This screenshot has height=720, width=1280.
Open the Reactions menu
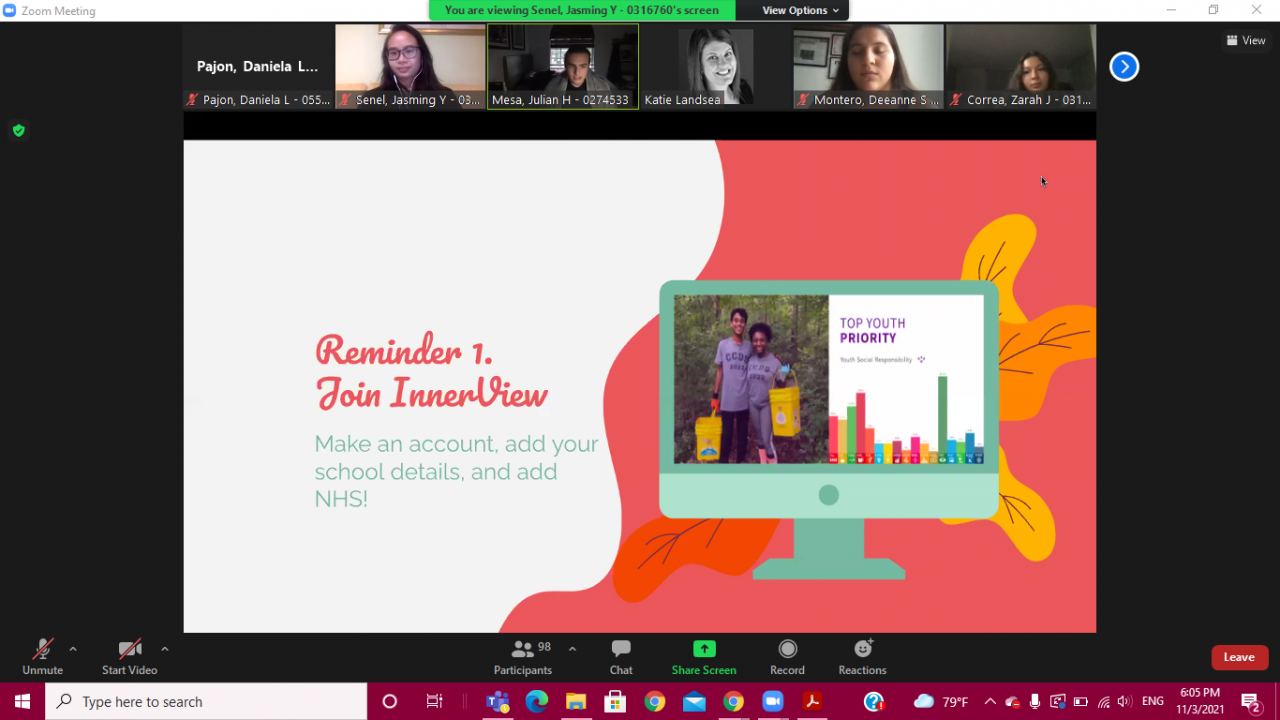click(862, 657)
